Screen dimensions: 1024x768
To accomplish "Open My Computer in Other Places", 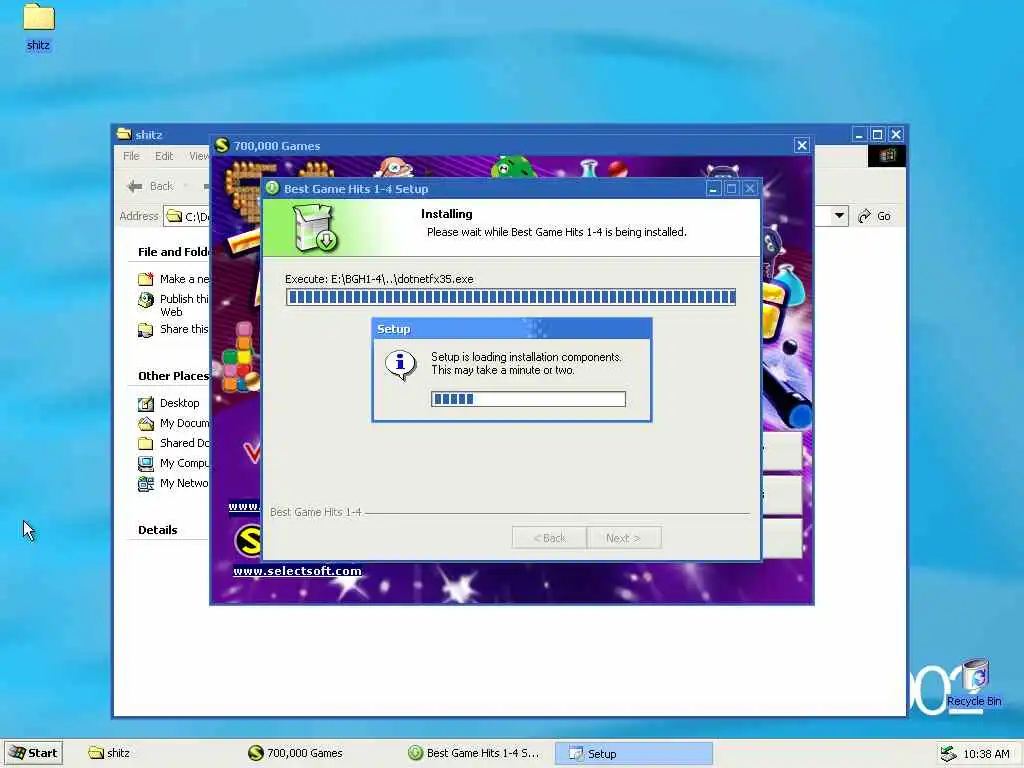I will click(x=184, y=463).
